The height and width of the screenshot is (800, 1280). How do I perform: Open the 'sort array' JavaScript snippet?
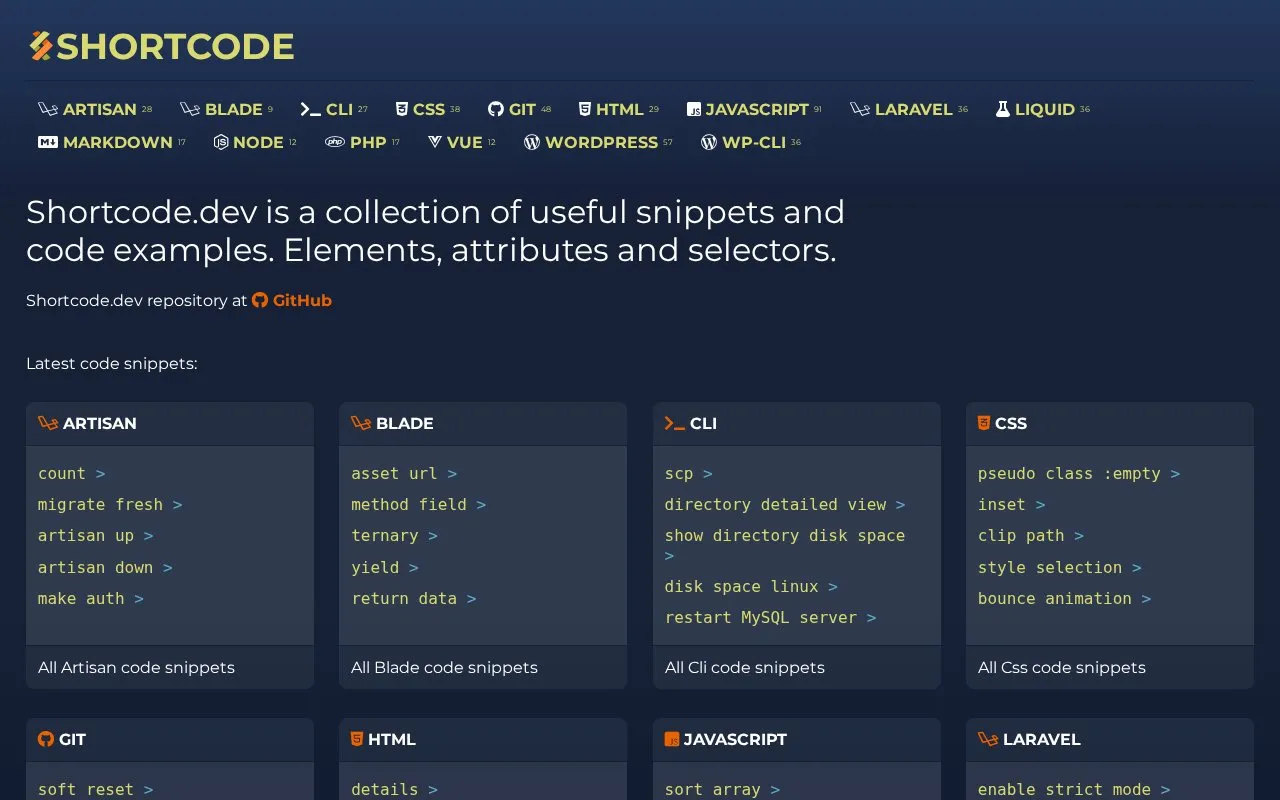coord(722,789)
